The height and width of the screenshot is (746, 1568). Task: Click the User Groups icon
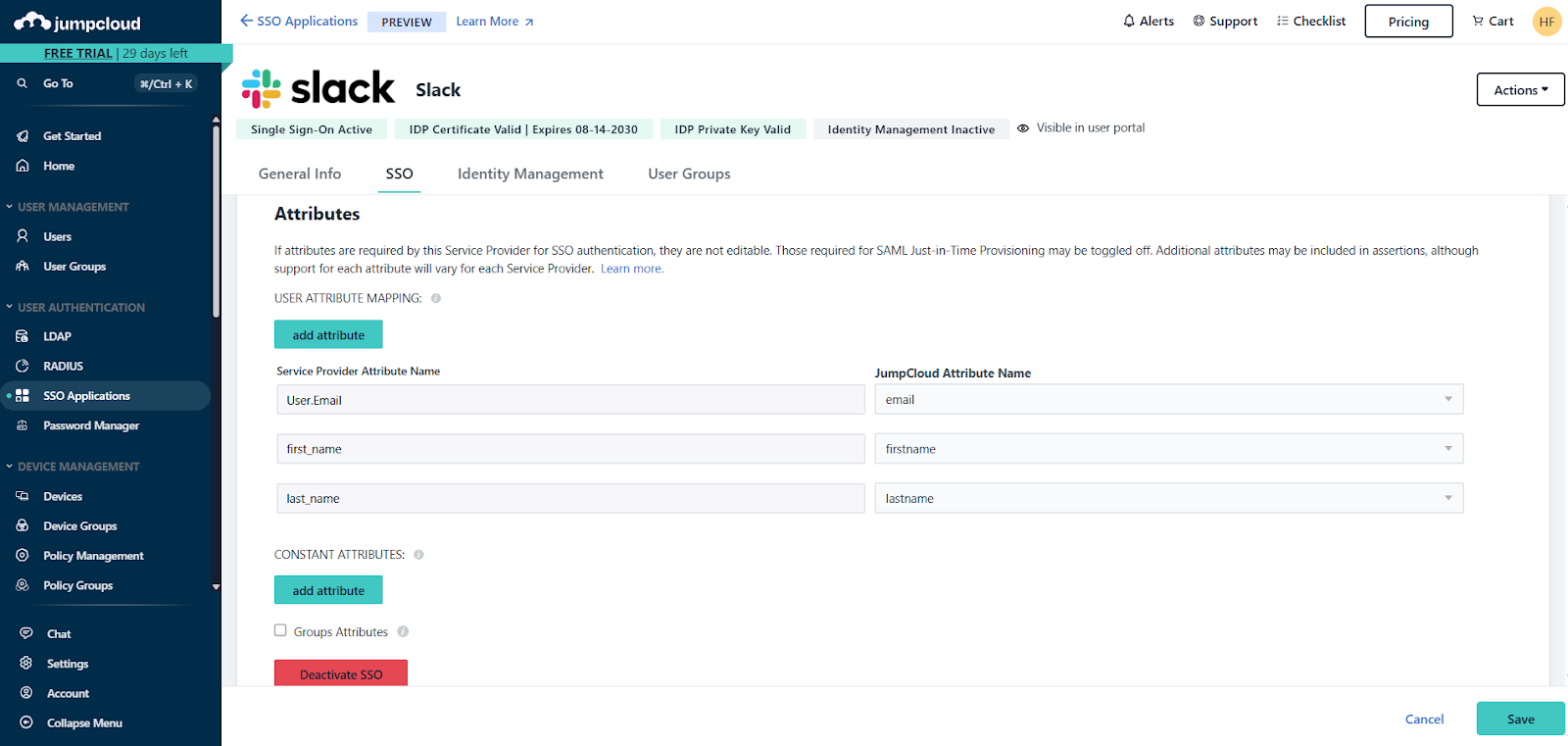click(23, 266)
